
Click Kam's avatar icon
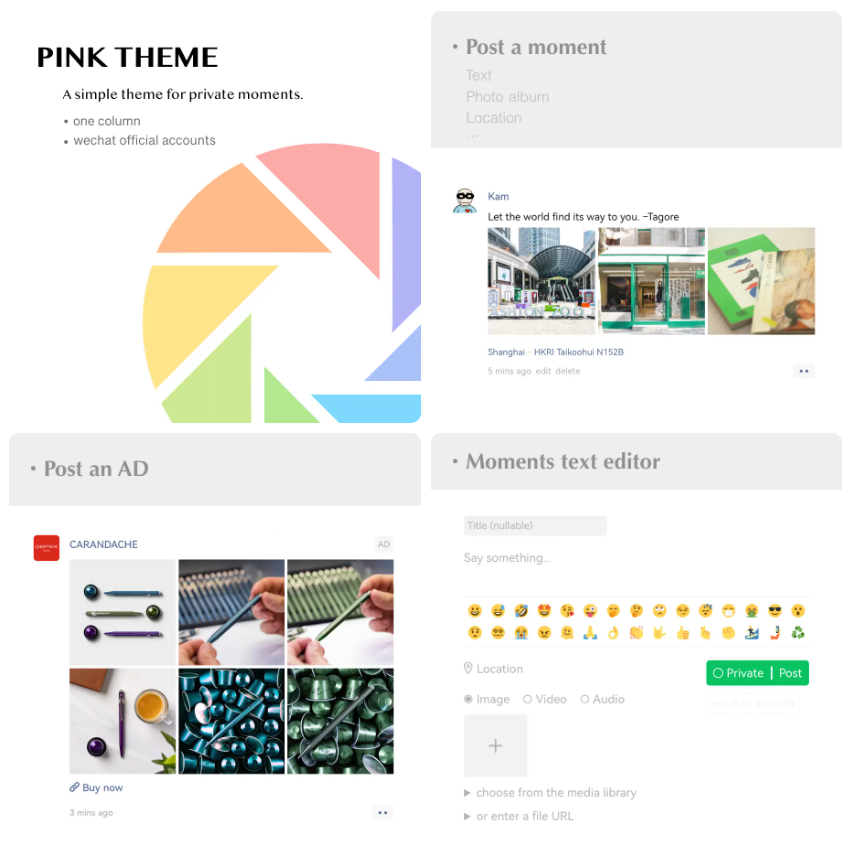pyautogui.click(x=465, y=200)
